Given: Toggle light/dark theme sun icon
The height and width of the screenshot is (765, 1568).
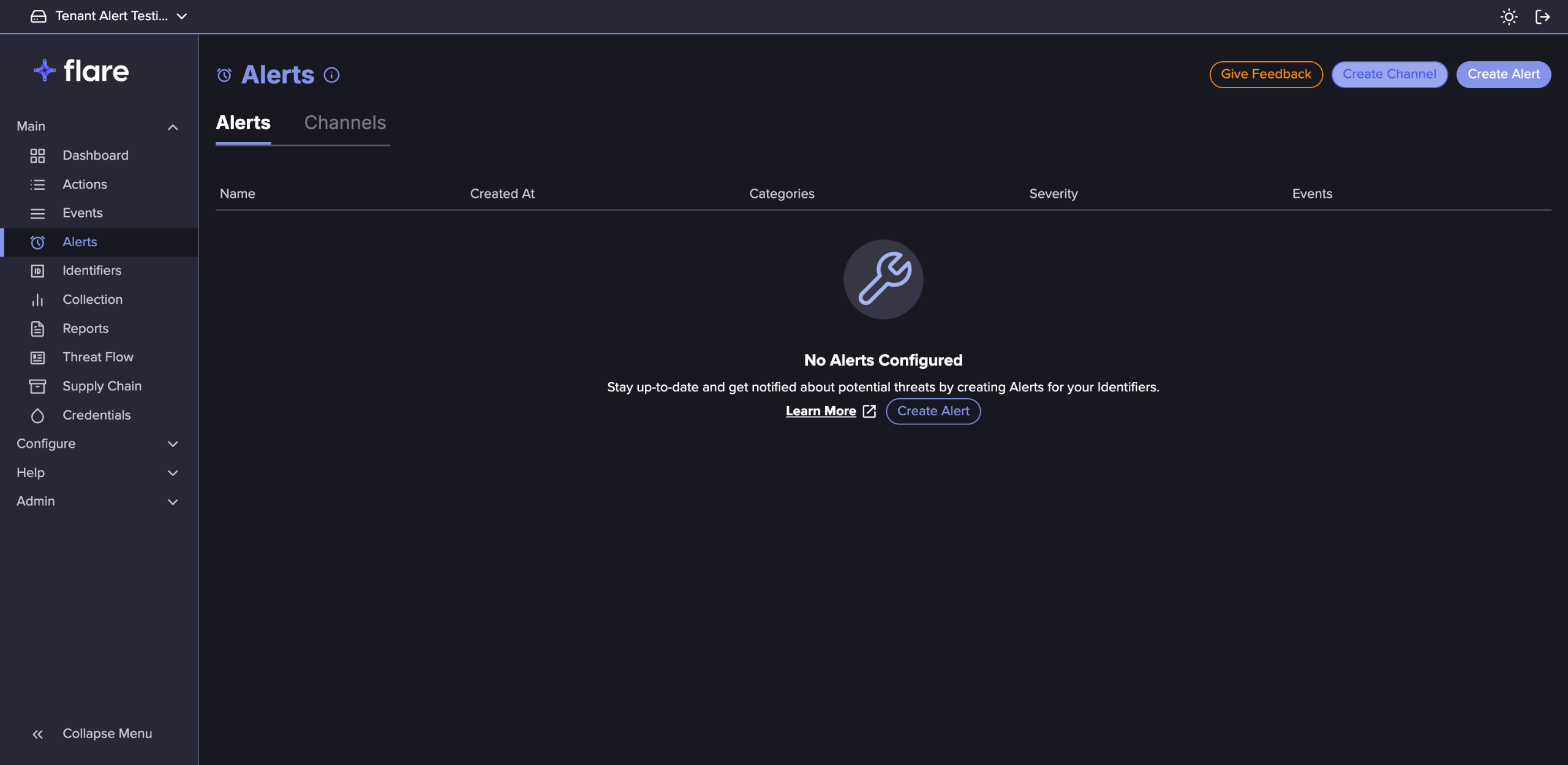Looking at the screenshot, I should (1509, 17).
